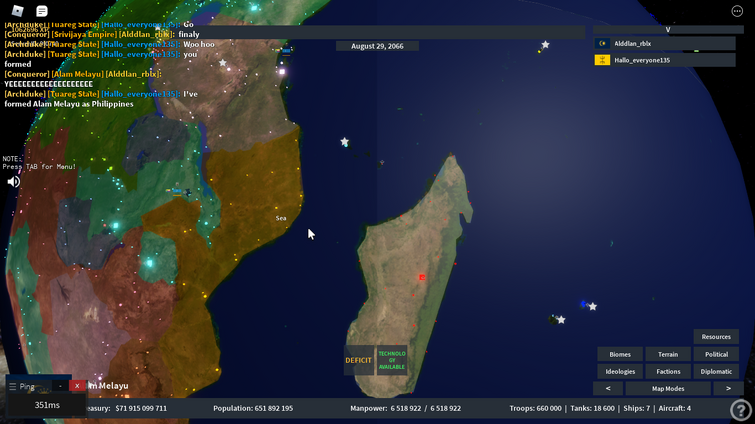Click the red city marker on Madagascar
The image size is (755, 424).
click(x=422, y=277)
